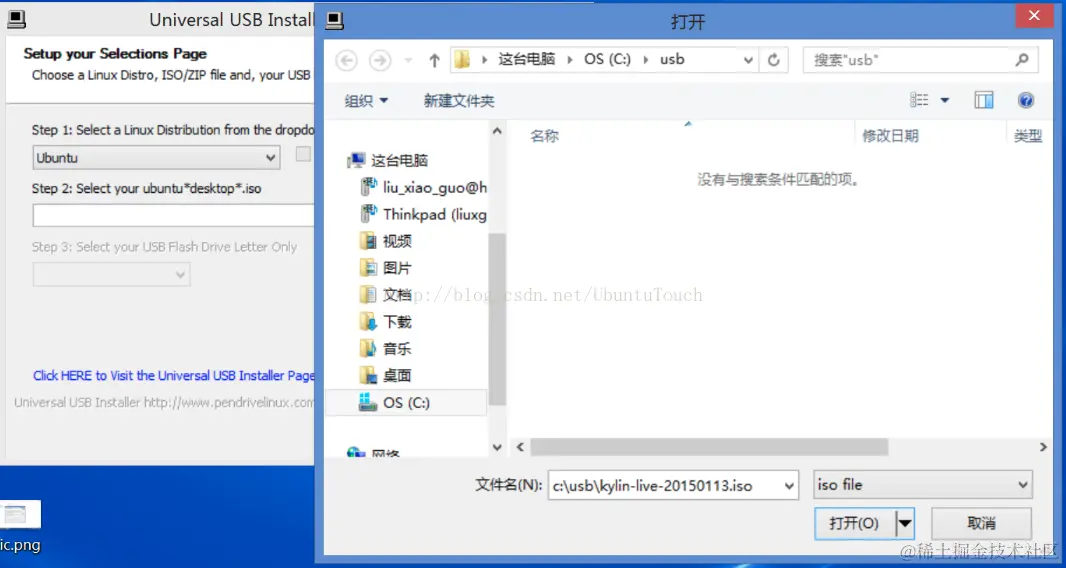Screen dimensions: 1066x568
Task: Change view layout icon
Action: coord(919,100)
